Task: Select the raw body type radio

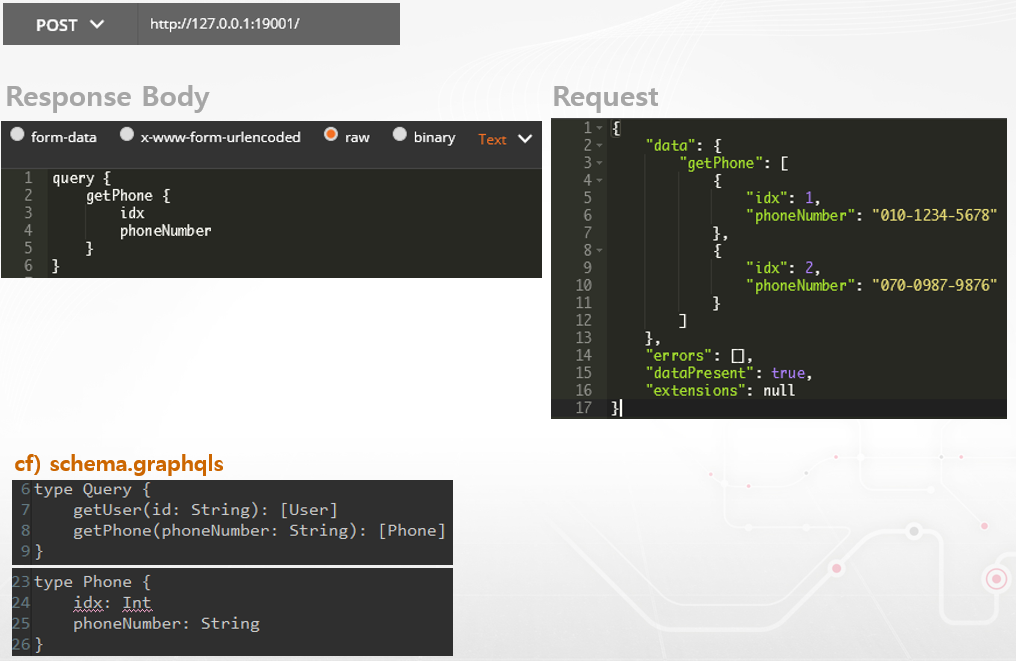Action: (x=331, y=135)
